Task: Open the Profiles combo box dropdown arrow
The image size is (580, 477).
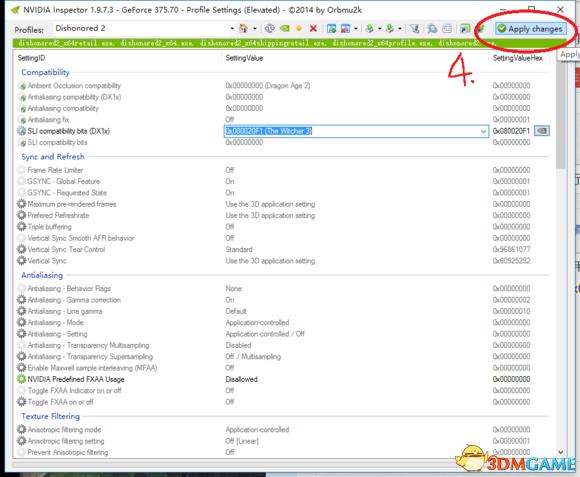Action: [x=232, y=28]
